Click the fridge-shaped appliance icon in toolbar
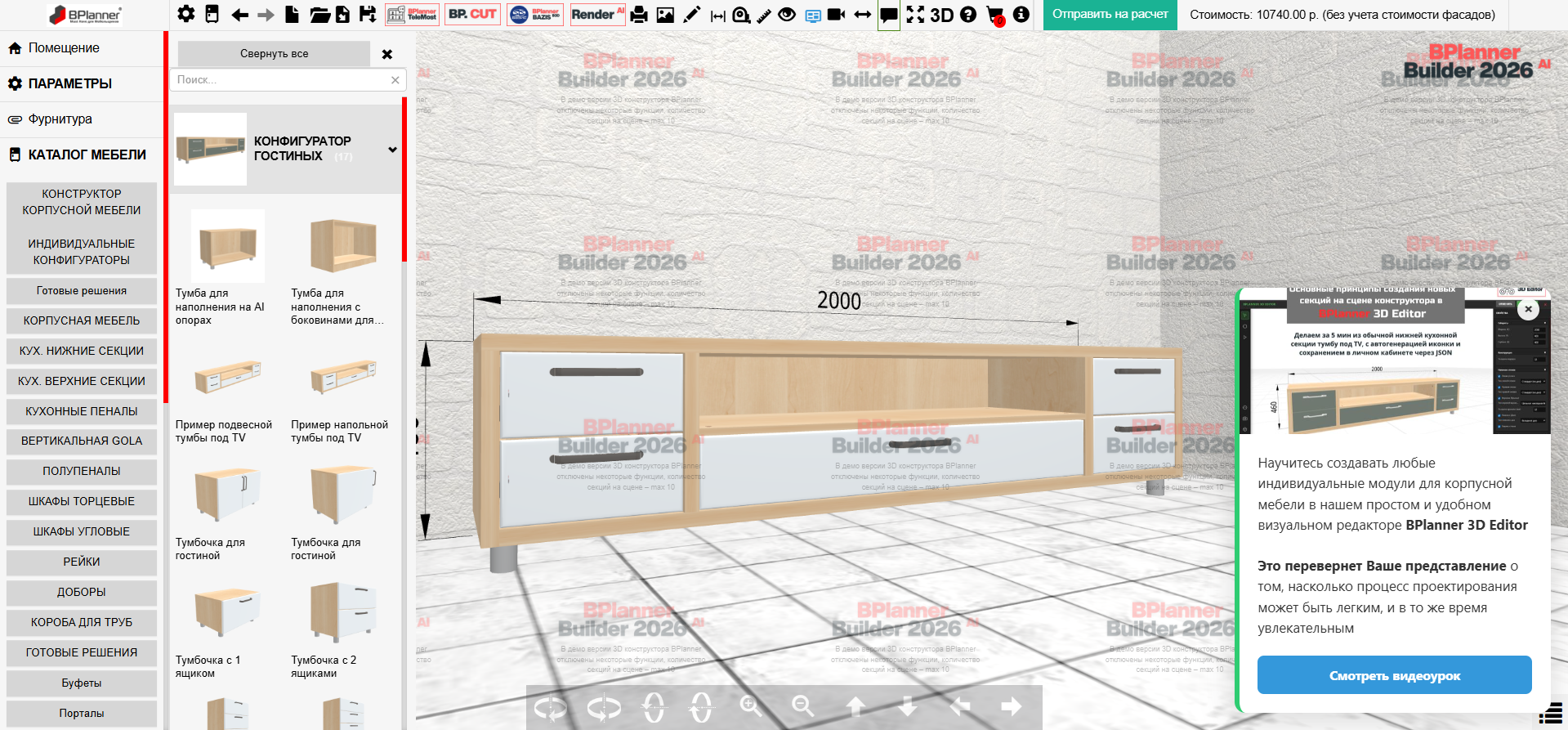The width and height of the screenshot is (1568, 730). [212, 14]
